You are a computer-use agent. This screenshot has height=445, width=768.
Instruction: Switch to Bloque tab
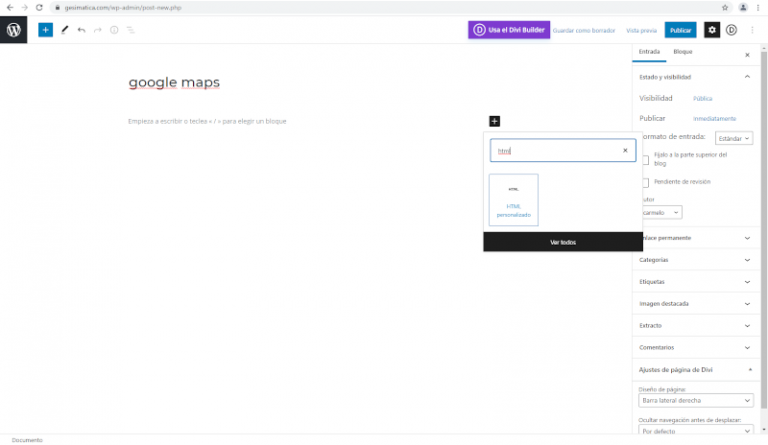683,52
